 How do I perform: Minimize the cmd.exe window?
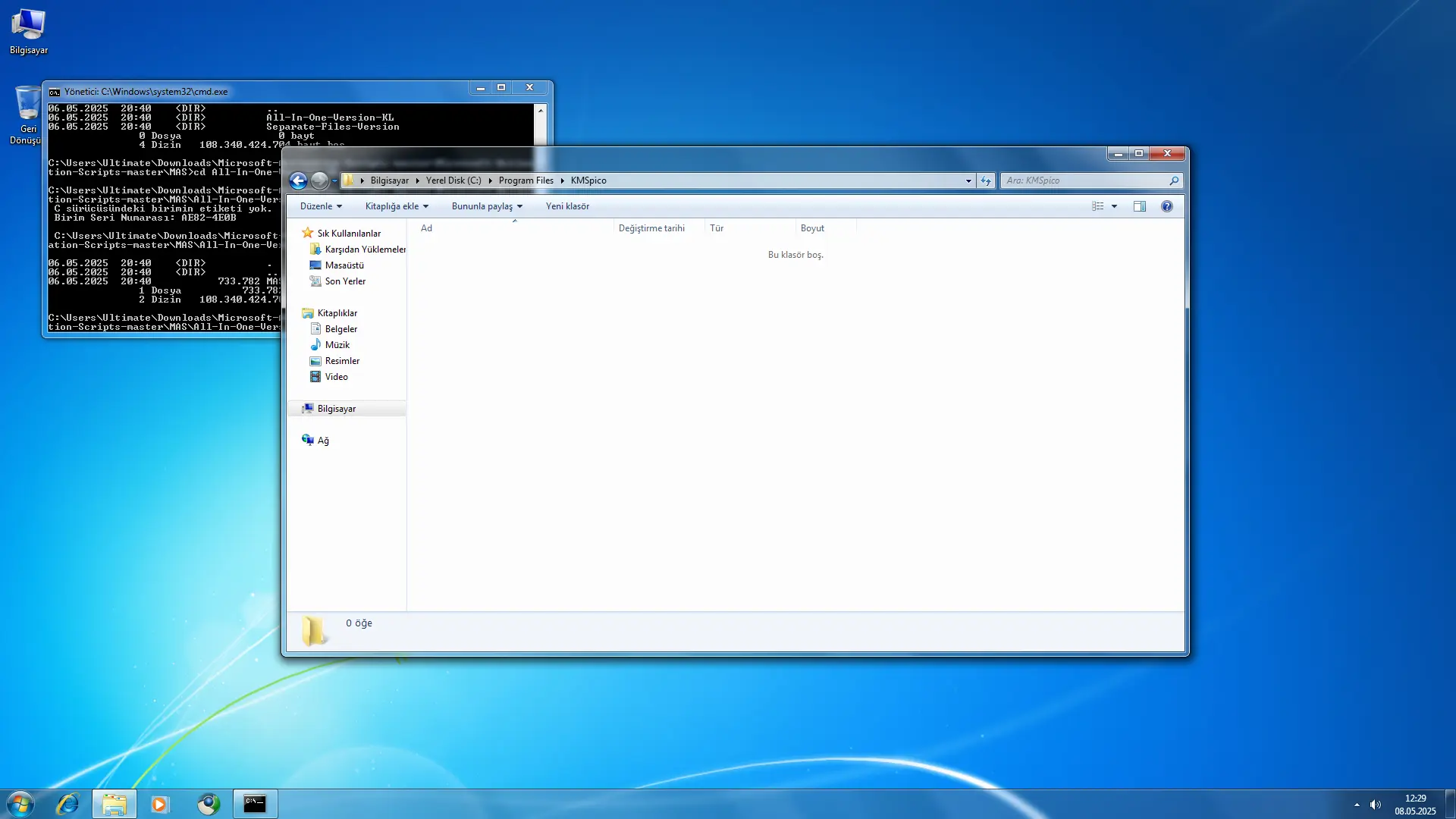480,88
